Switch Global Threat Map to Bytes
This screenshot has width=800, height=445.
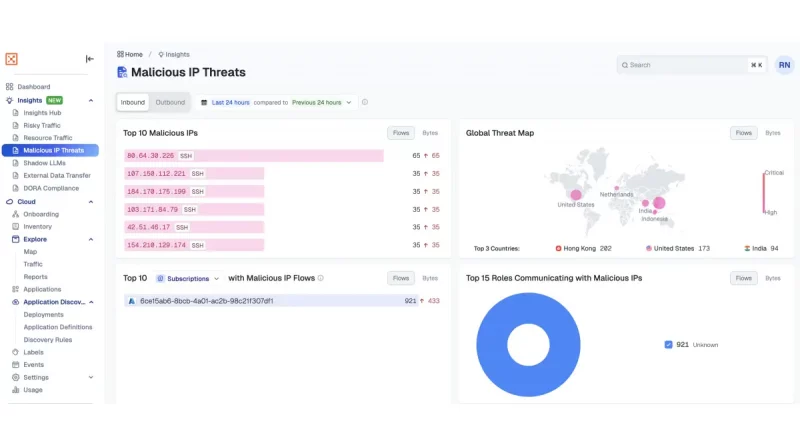772,132
